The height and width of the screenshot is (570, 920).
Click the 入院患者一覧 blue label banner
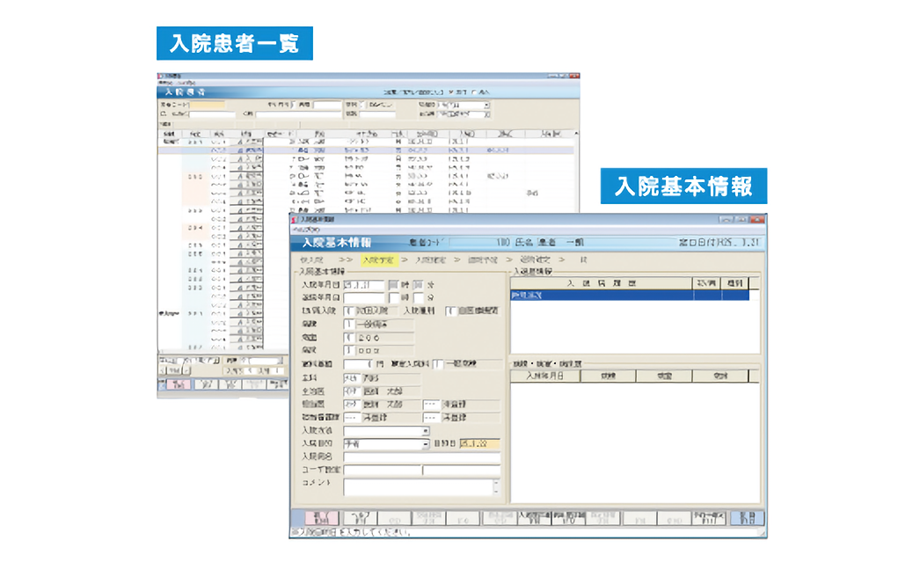tap(234, 43)
